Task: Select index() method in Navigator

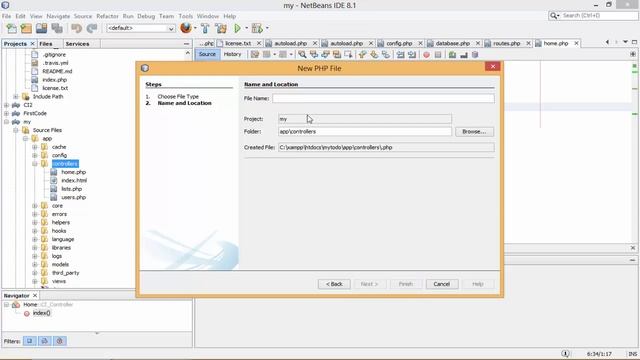Action: coord(42,313)
